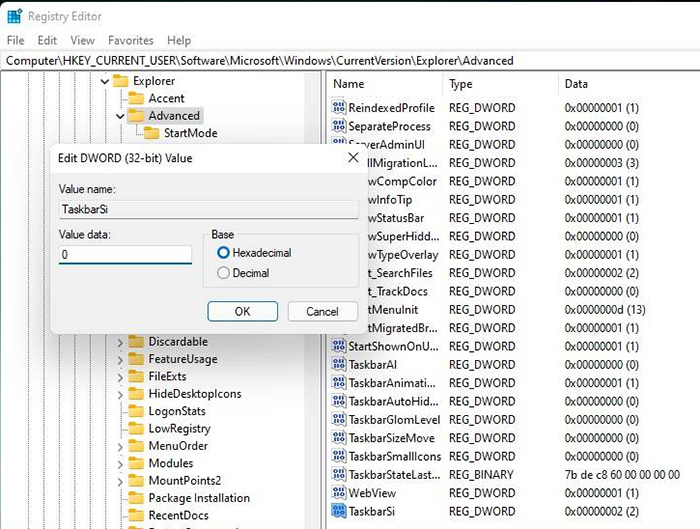
Task: Select the RecentDocs tree item
Action: [178, 515]
